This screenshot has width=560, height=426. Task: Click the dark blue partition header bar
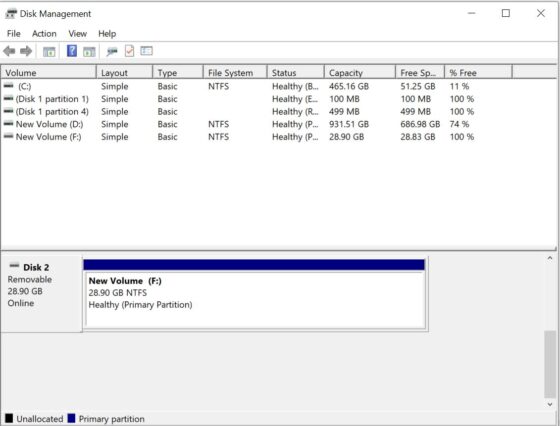(x=254, y=265)
